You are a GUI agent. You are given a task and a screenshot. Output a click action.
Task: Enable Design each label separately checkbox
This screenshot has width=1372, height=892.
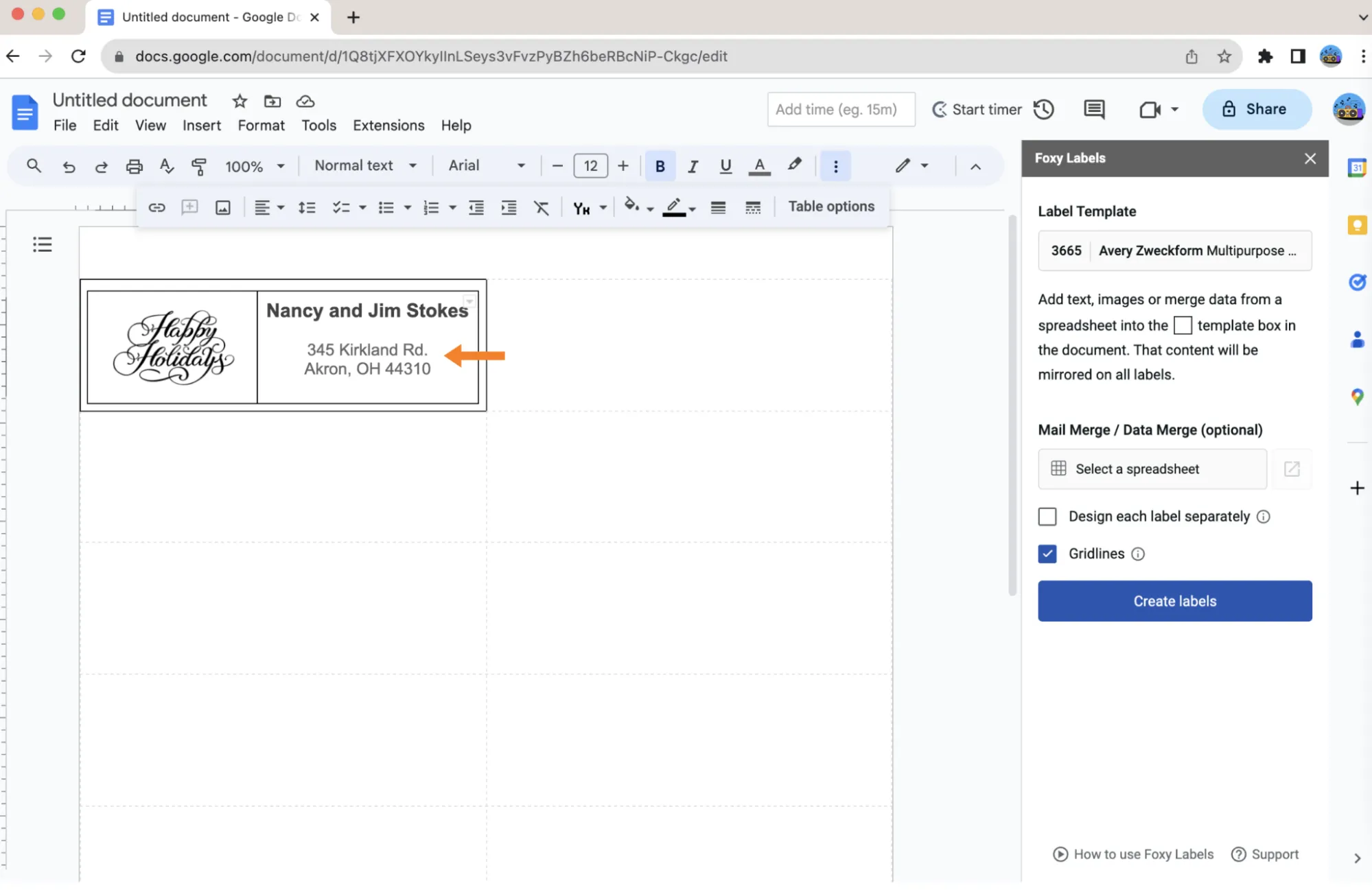1047,516
